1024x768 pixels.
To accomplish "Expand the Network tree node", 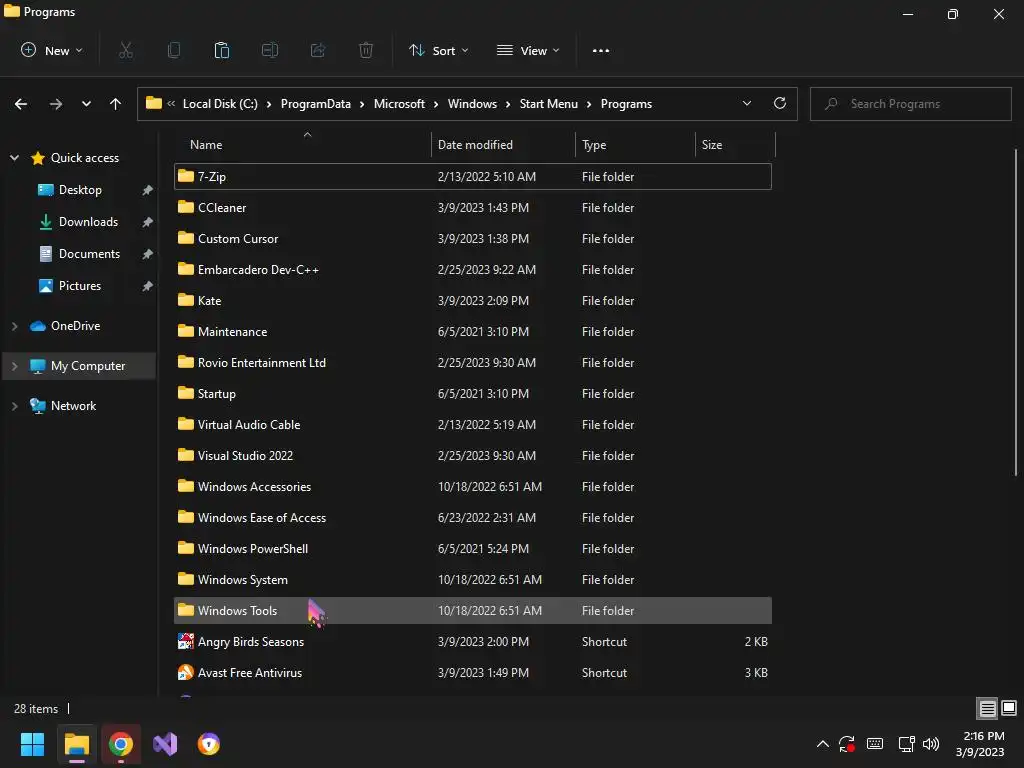I will (x=14, y=406).
